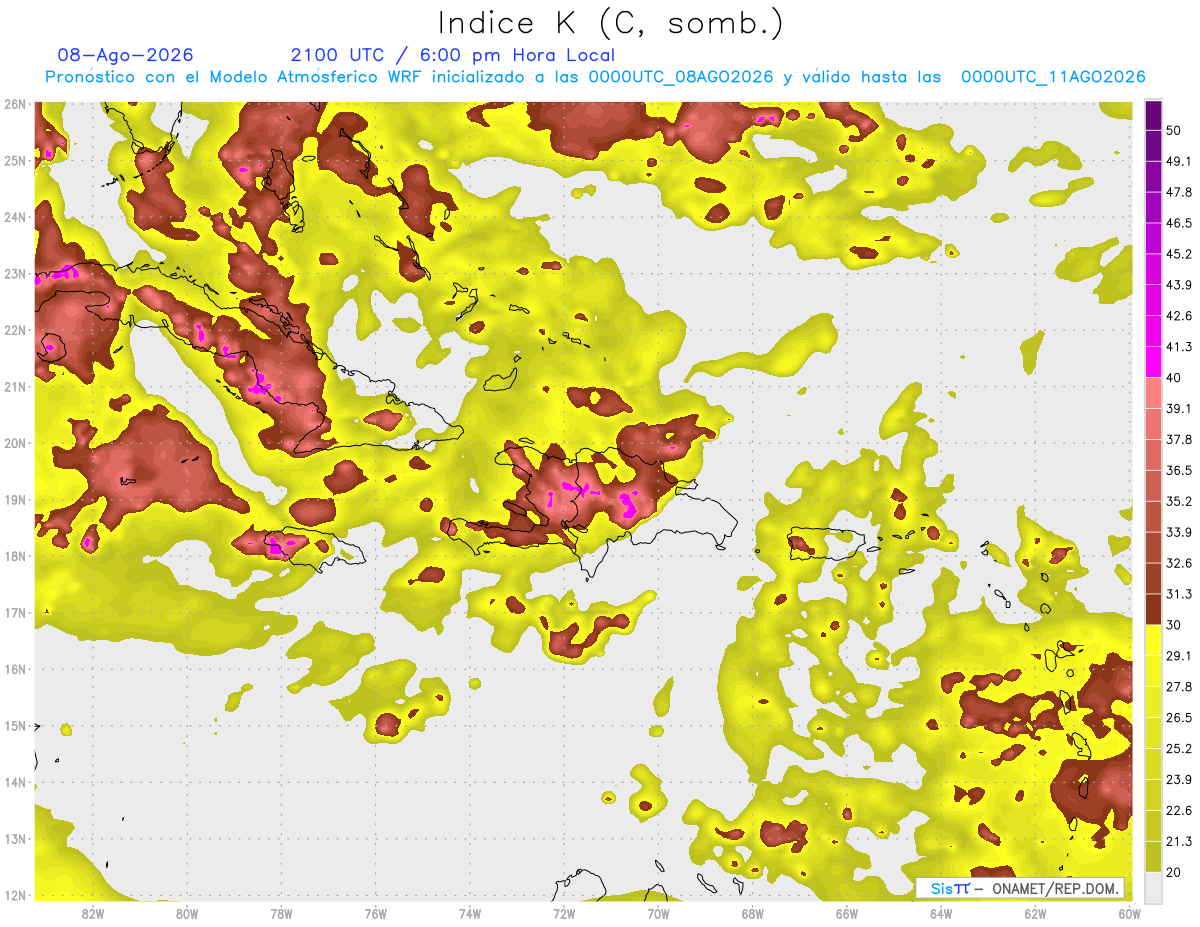This screenshot has height=927, width=1200.
Task: Click the "25N" latitude label
Action: [x=14, y=160]
